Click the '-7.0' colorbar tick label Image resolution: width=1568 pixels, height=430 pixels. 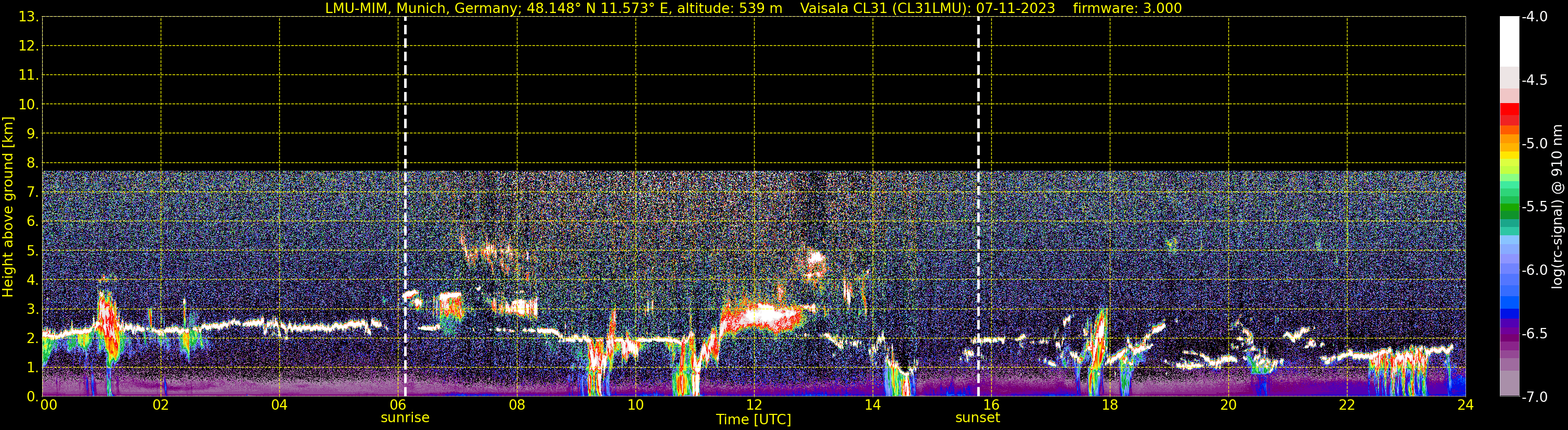pos(1534,397)
